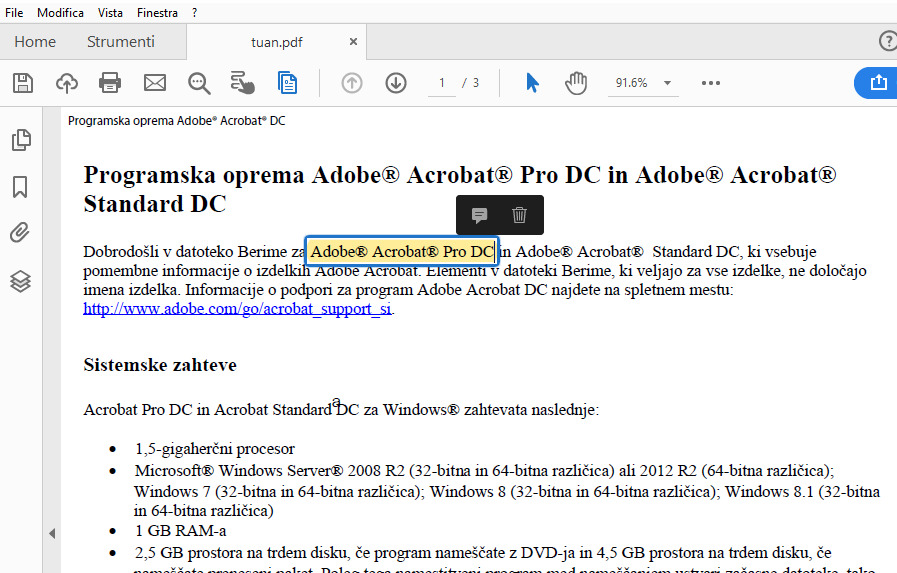Activate the selection arrow tool

click(532, 83)
